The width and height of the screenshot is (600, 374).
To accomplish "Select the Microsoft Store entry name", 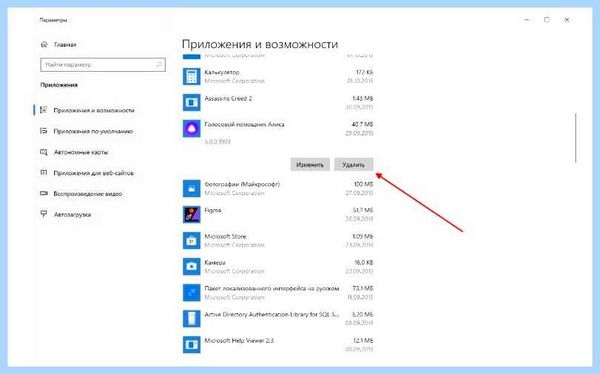I will pyautogui.click(x=225, y=236).
